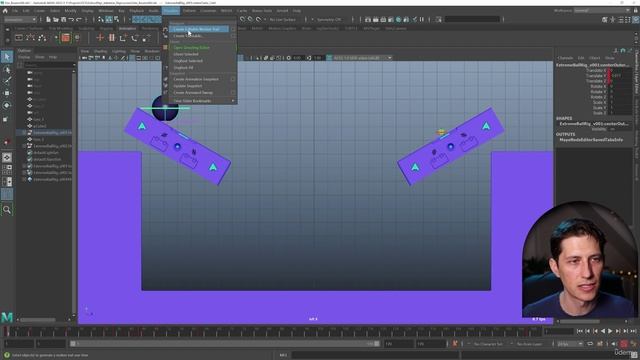The height and width of the screenshot is (360, 640).
Task: Choose Ghost Selected menu entry
Action: pyautogui.click(x=186, y=54)
